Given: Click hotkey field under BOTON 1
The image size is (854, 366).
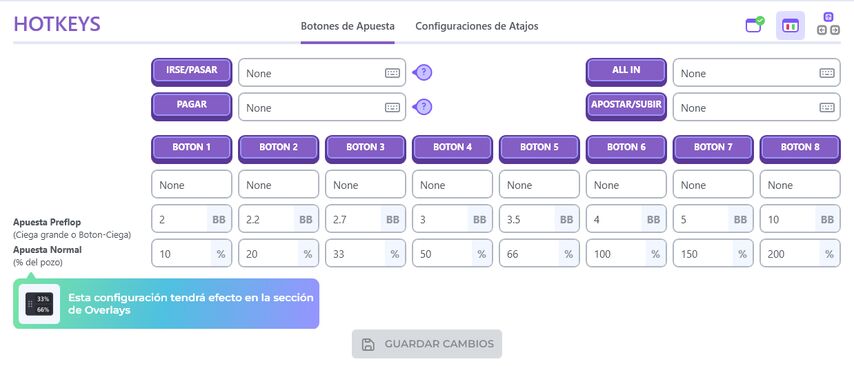Looking at the screenshot, I should click(x=191, y=185).
